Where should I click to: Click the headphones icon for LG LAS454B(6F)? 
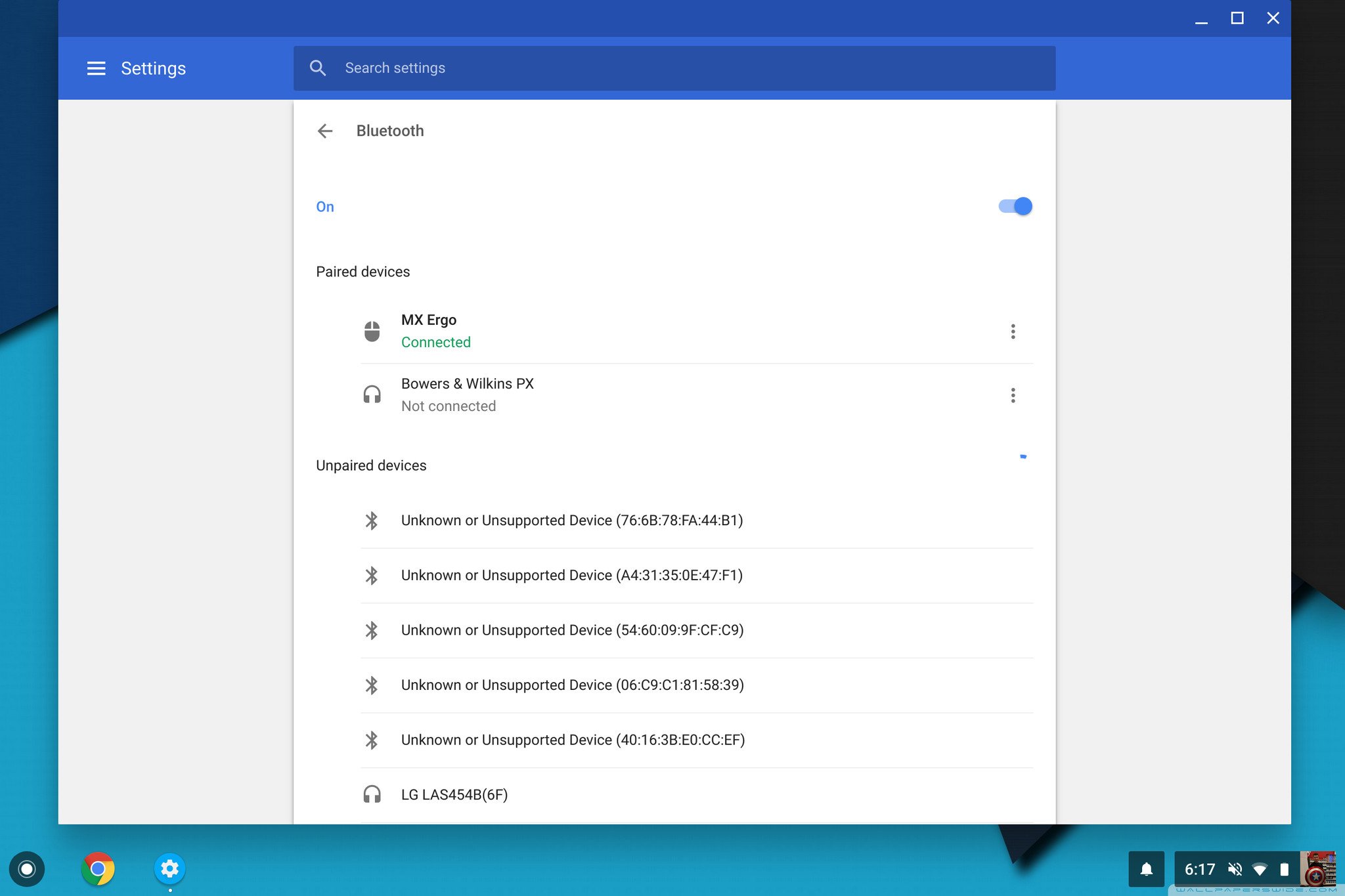tap(371, 794)
